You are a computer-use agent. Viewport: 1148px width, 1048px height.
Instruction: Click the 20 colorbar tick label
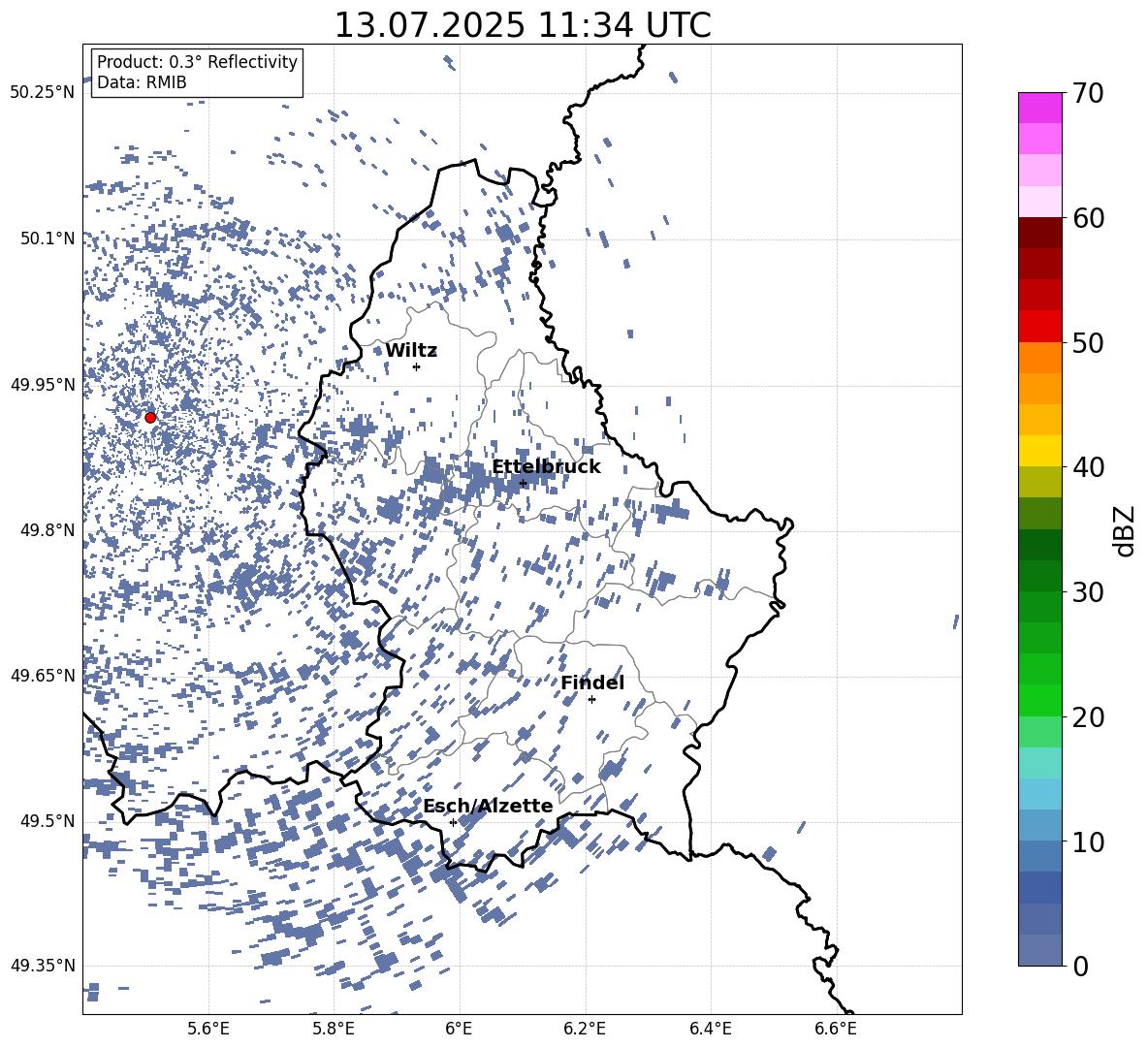point(1087,716)
